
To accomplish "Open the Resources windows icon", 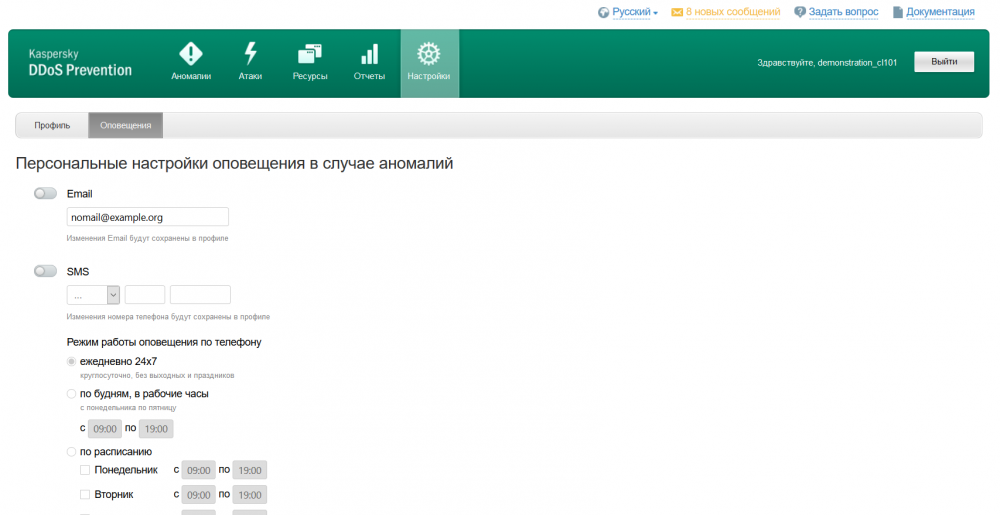I will [x=310, y=54].
